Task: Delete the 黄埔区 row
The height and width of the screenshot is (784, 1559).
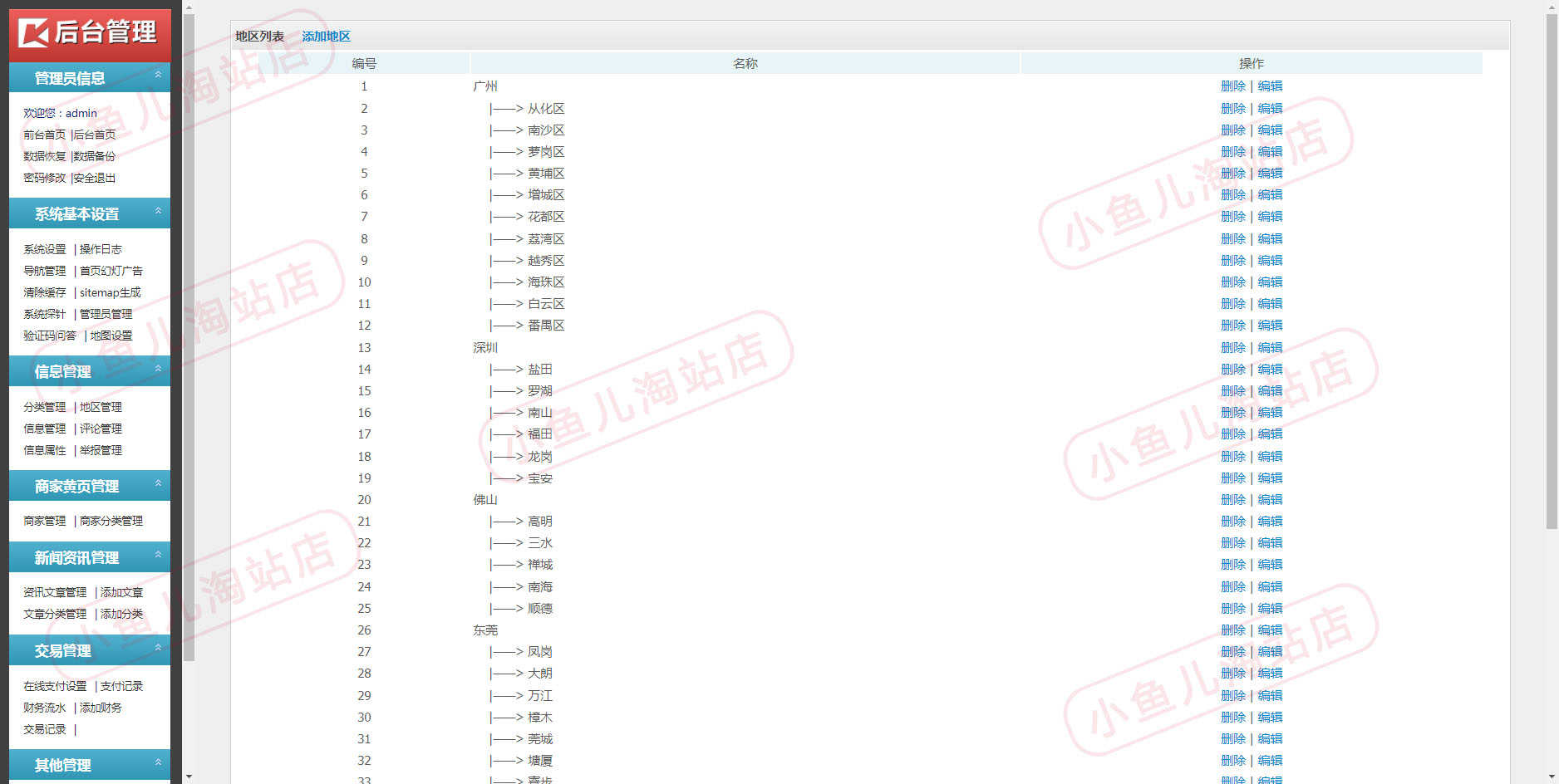Action: click(x=1233, y=174)
